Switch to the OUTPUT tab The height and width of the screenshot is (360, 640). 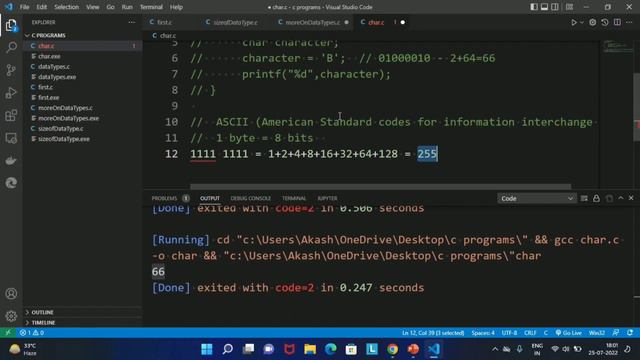tap(210, 198)
